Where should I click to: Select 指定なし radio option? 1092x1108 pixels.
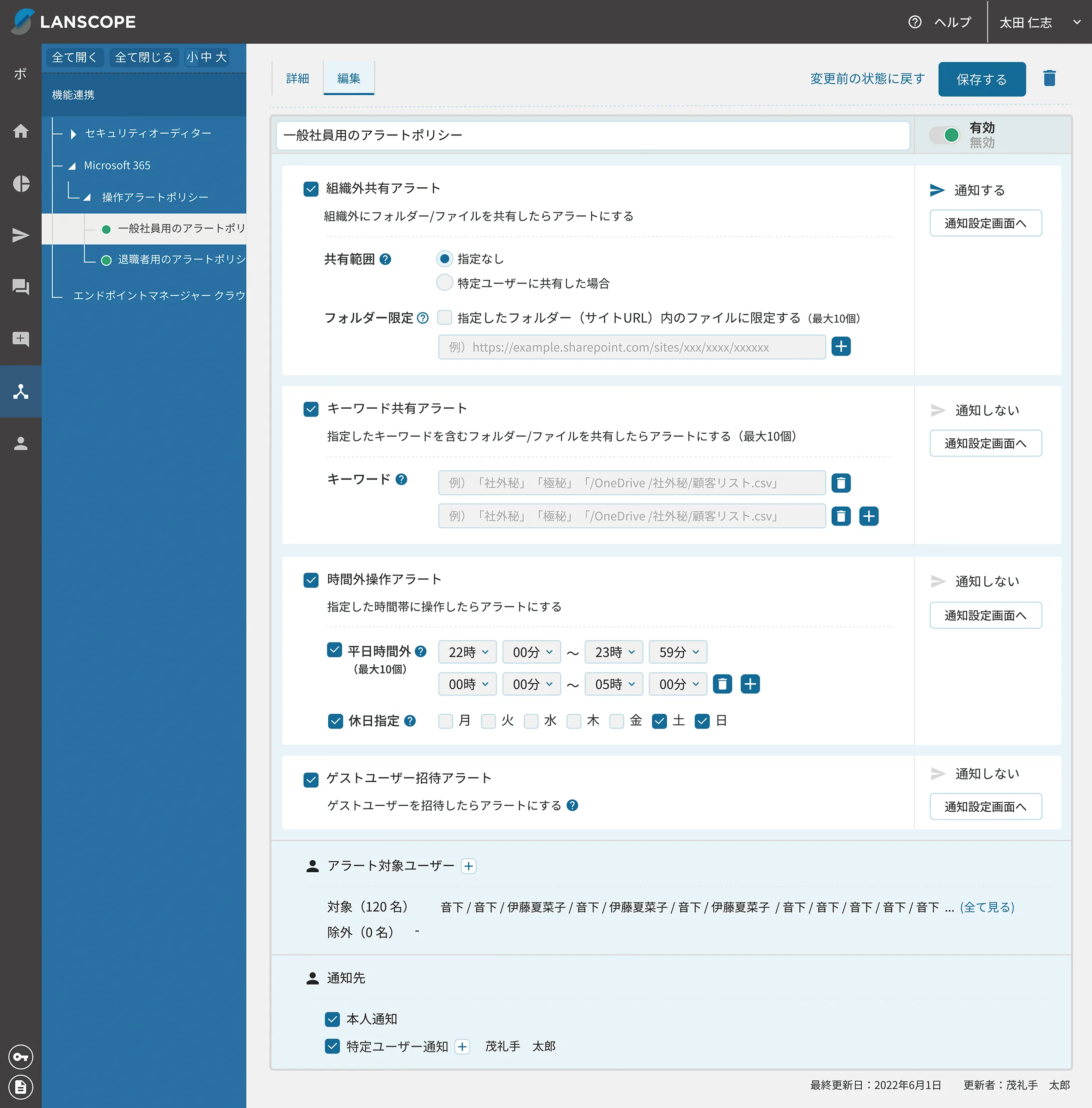point(444,259)
